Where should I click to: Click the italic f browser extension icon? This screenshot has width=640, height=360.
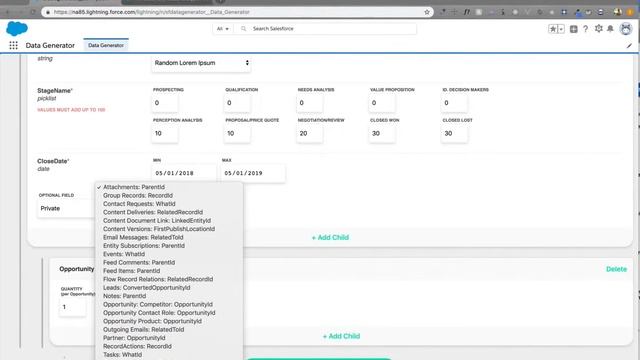(467, 12)
